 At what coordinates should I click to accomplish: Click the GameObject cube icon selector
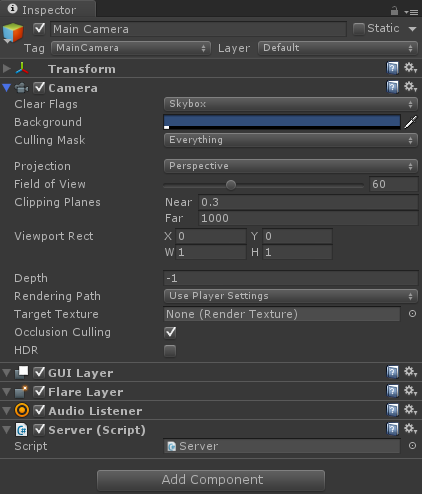(x=13, y=33)
